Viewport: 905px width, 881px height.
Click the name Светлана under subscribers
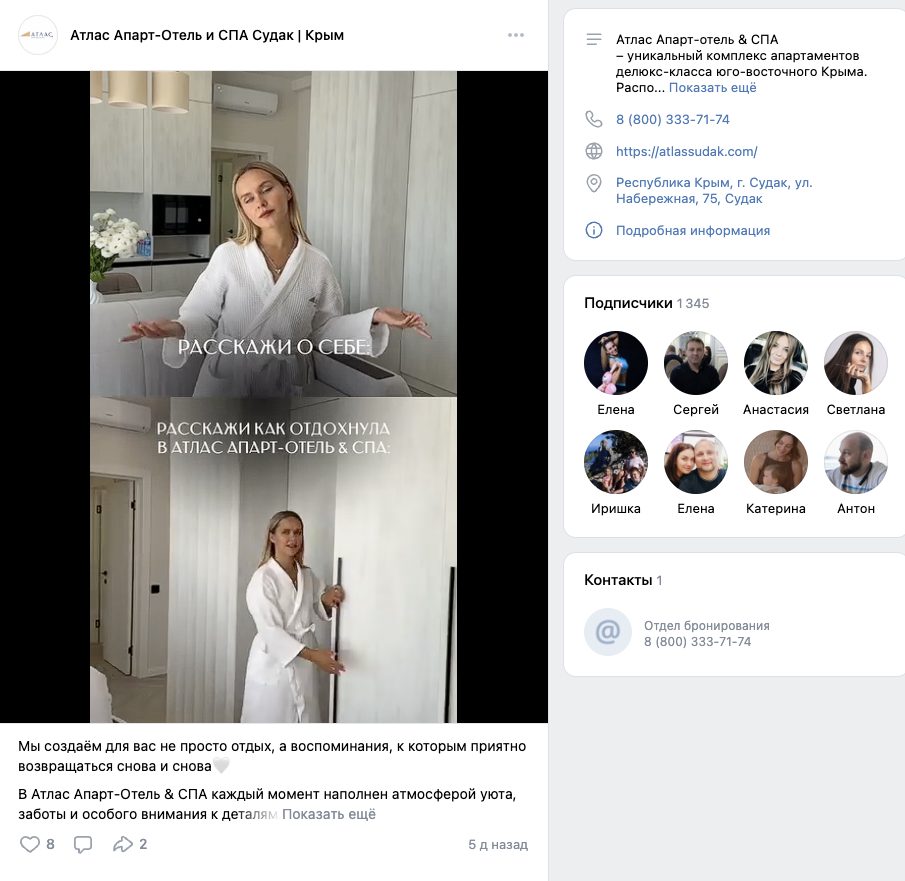855,409
